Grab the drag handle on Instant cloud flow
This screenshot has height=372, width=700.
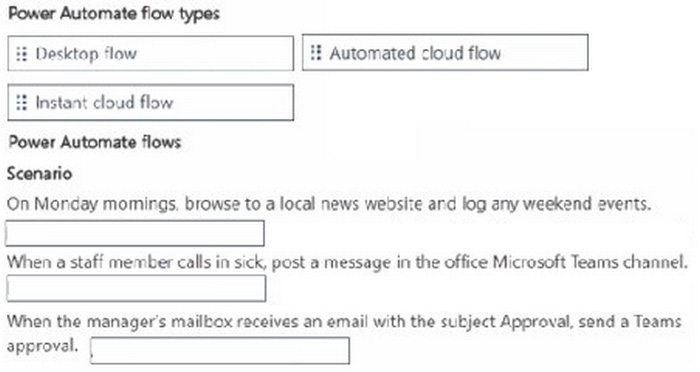point(21,103)
